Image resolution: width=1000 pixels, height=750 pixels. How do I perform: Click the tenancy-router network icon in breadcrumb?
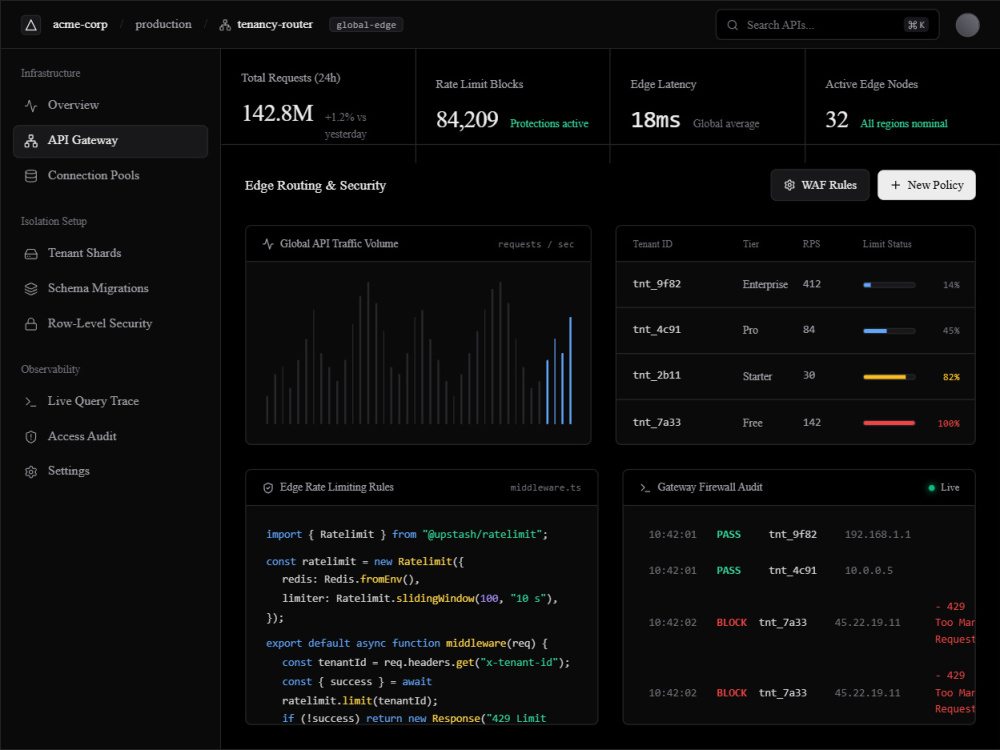pyautogui.click(x=224, y=25)
